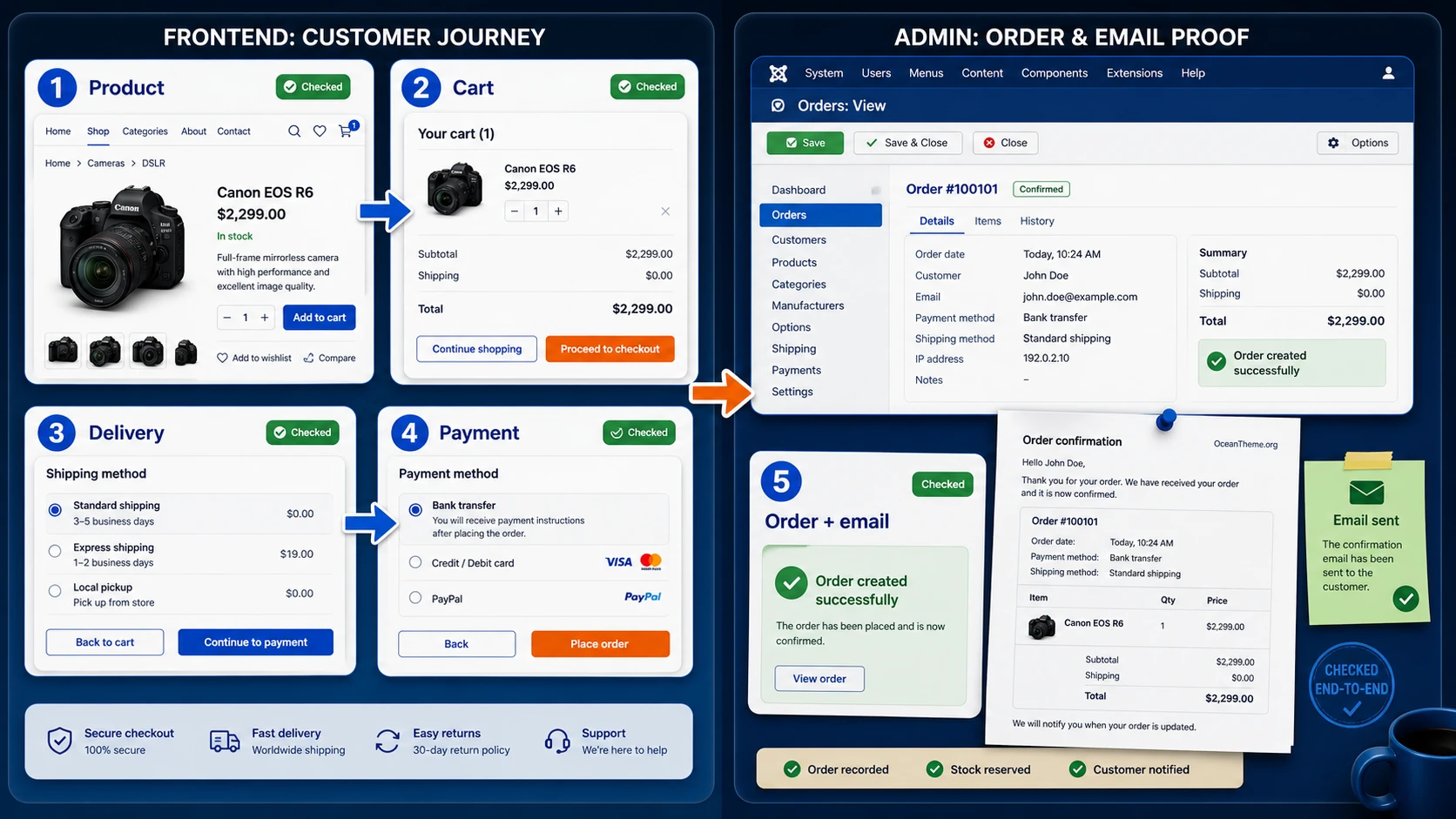Switch to the History tab
The width and height of the screenshot is (1456, 819).
pyautogui.click(x=1037, y=221)
